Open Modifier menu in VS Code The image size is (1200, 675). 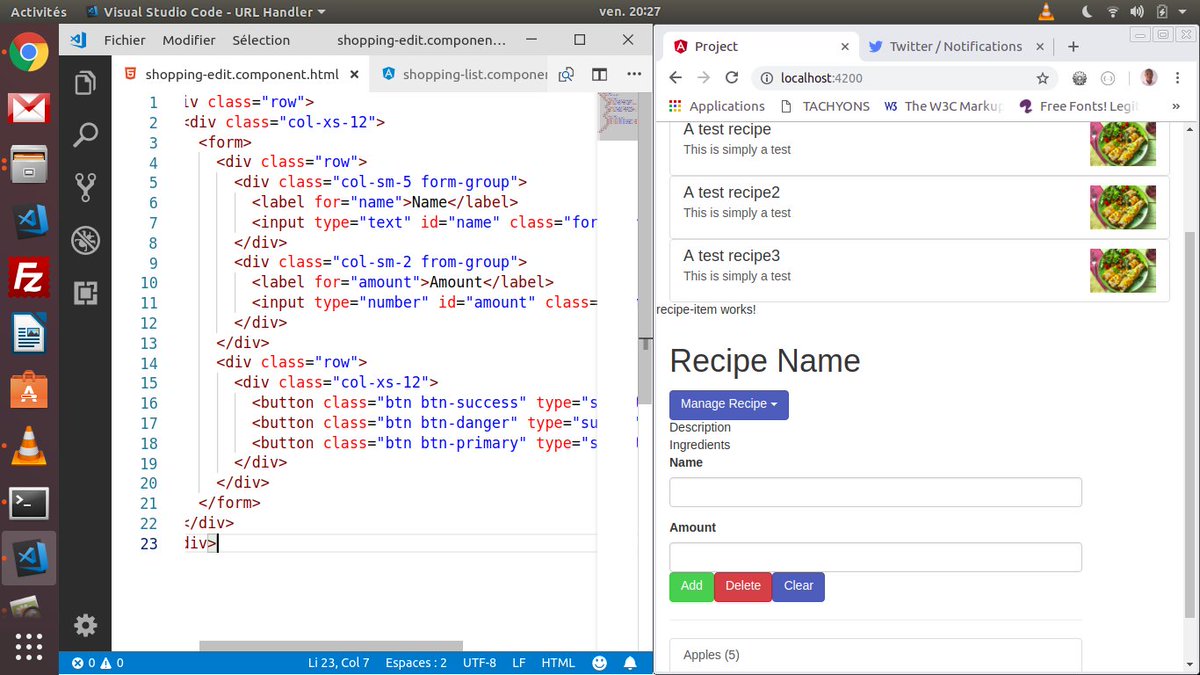(x=189, y=40)
